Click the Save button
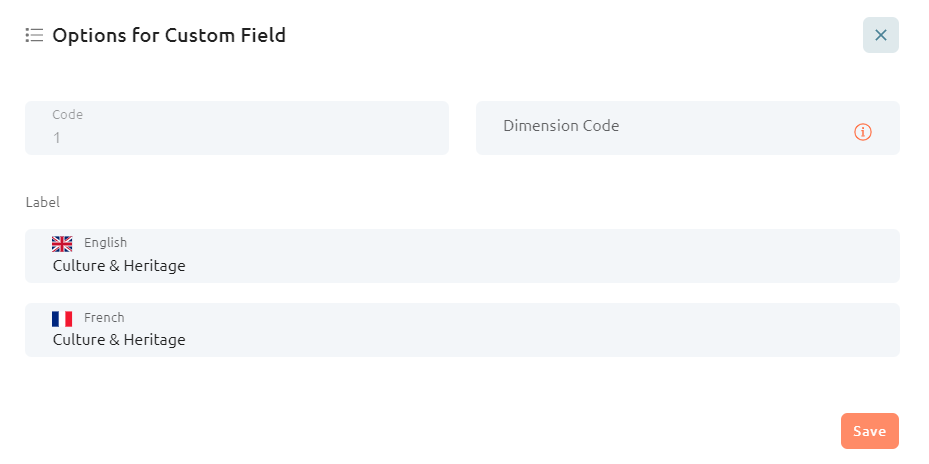Image resolution: width=929 pixels, height=464 pixels. 870,431
